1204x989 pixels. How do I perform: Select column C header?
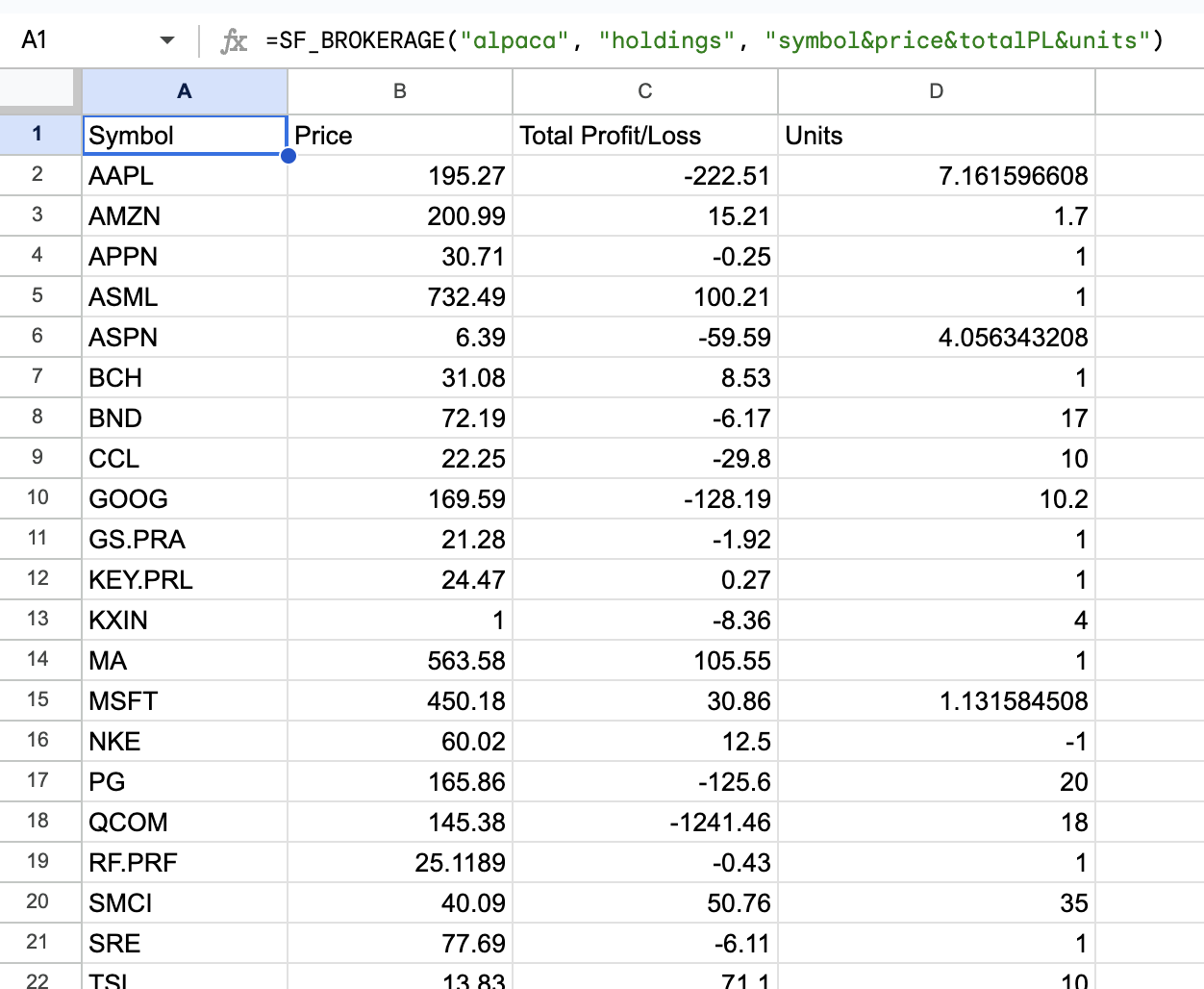[645, 91]
